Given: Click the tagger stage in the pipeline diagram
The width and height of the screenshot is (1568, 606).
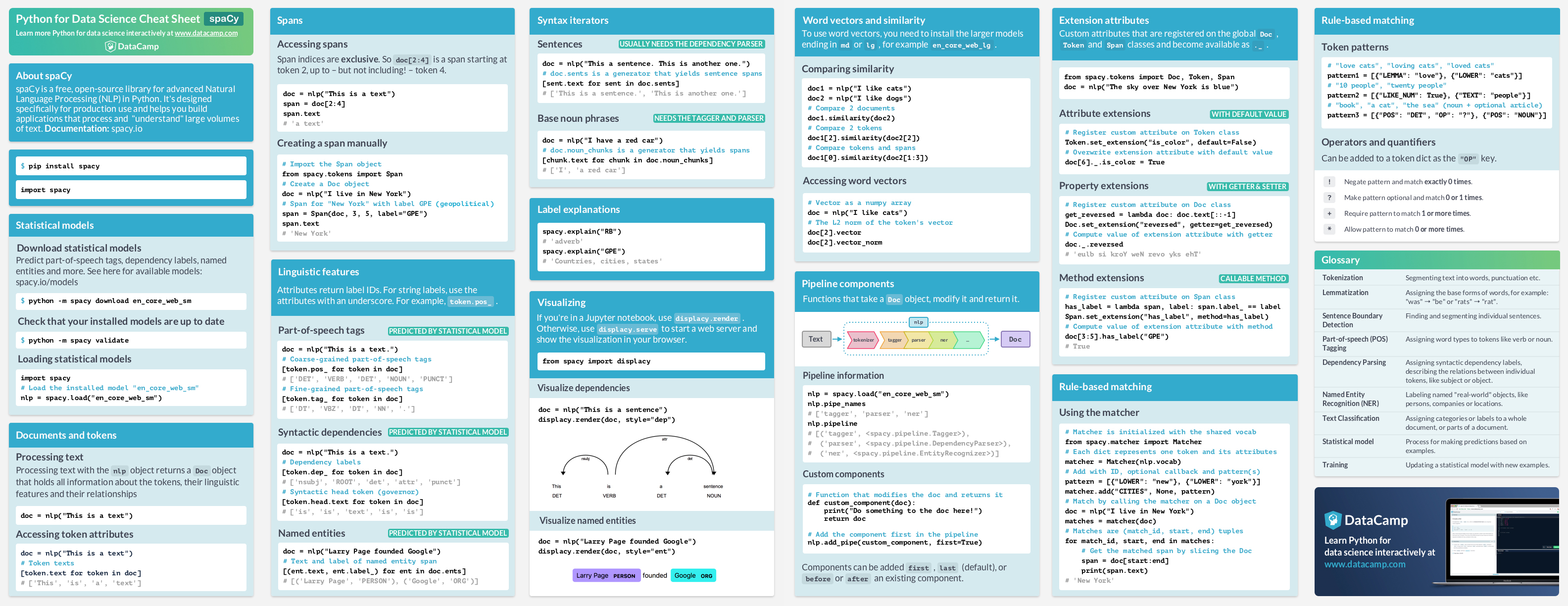Looking at the screenshot, I should pyautogui.click(x=894, y=340).
